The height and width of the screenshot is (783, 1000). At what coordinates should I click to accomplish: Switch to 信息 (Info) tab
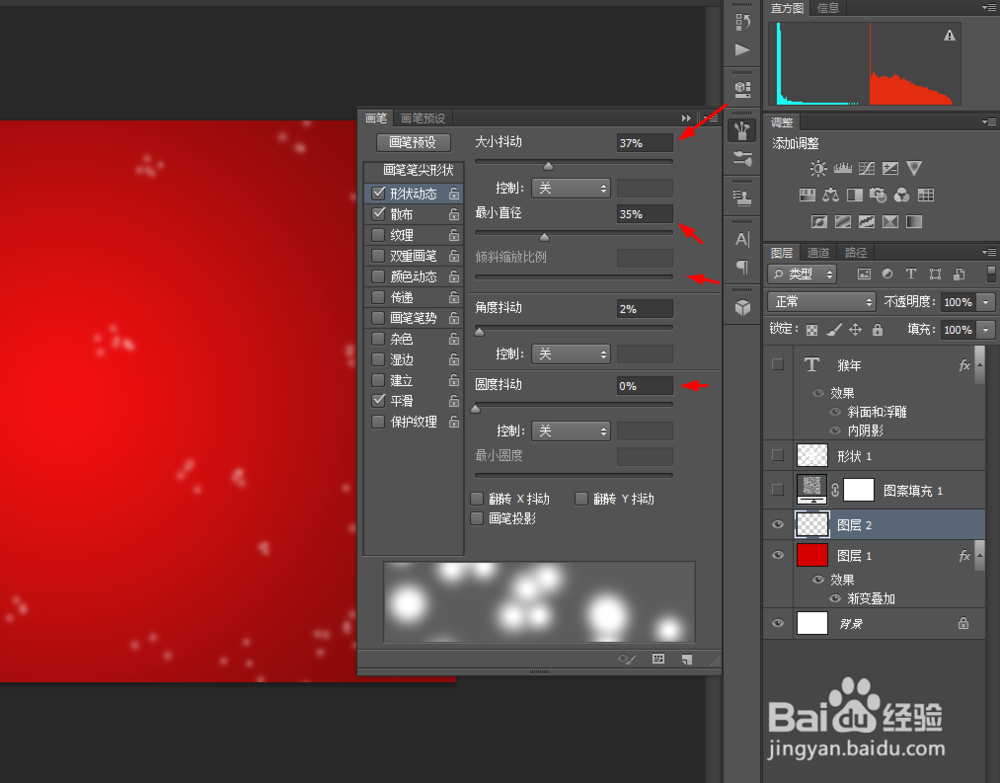pos(828,8)
